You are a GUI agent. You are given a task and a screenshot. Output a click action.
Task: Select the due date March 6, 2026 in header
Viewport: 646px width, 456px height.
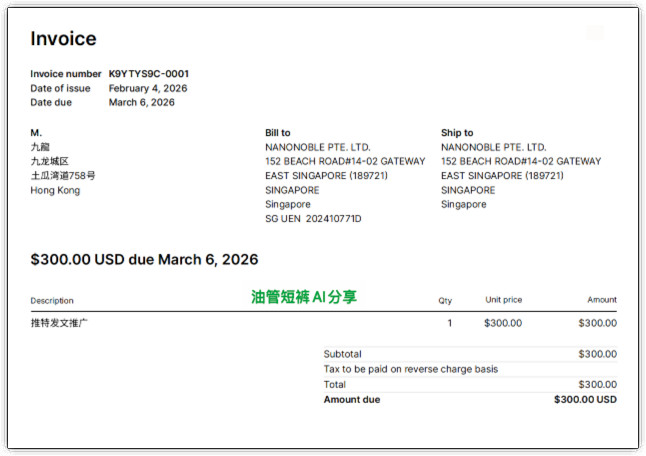142,102
